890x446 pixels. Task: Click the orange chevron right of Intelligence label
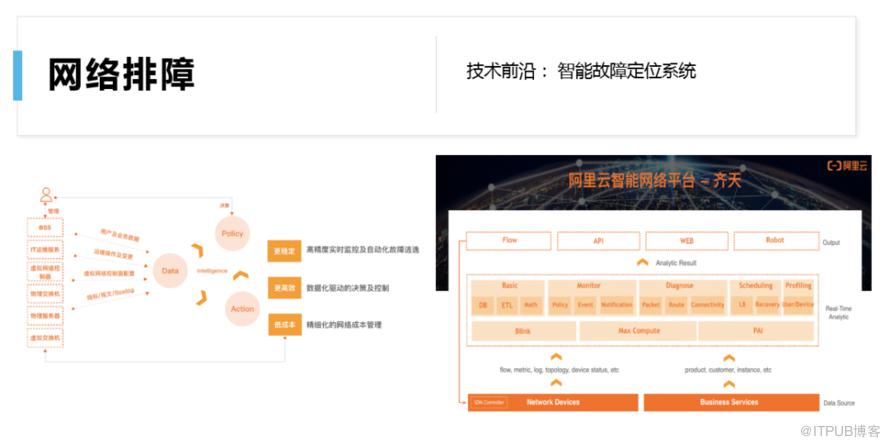point(241,275)
